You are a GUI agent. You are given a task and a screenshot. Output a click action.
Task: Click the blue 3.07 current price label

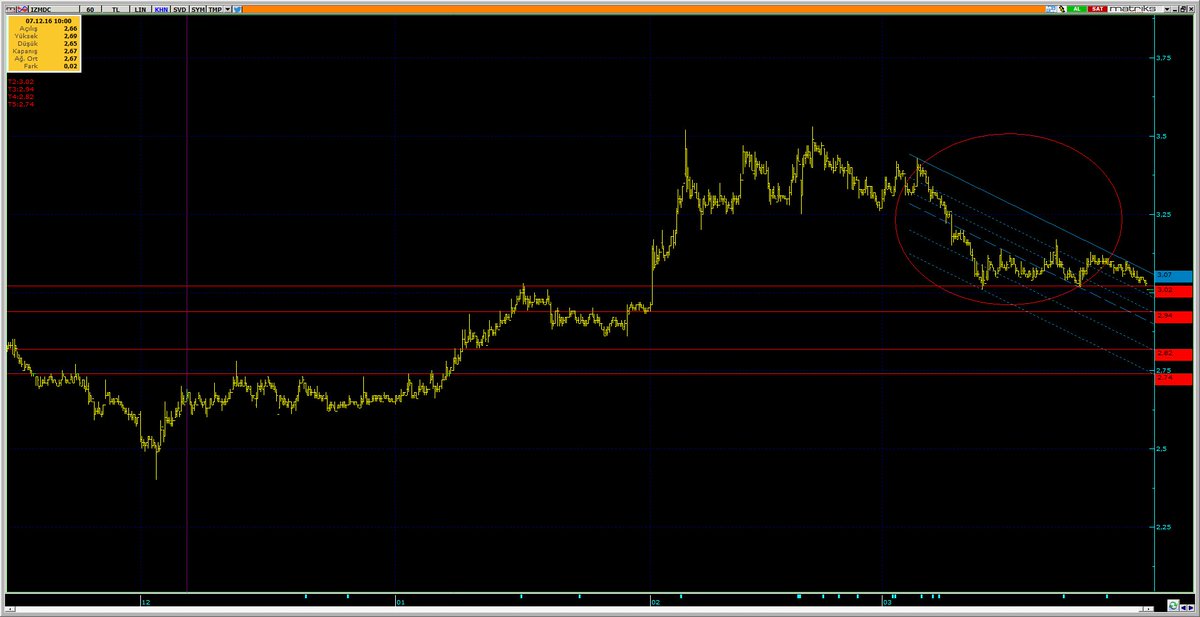point(1173,275)
